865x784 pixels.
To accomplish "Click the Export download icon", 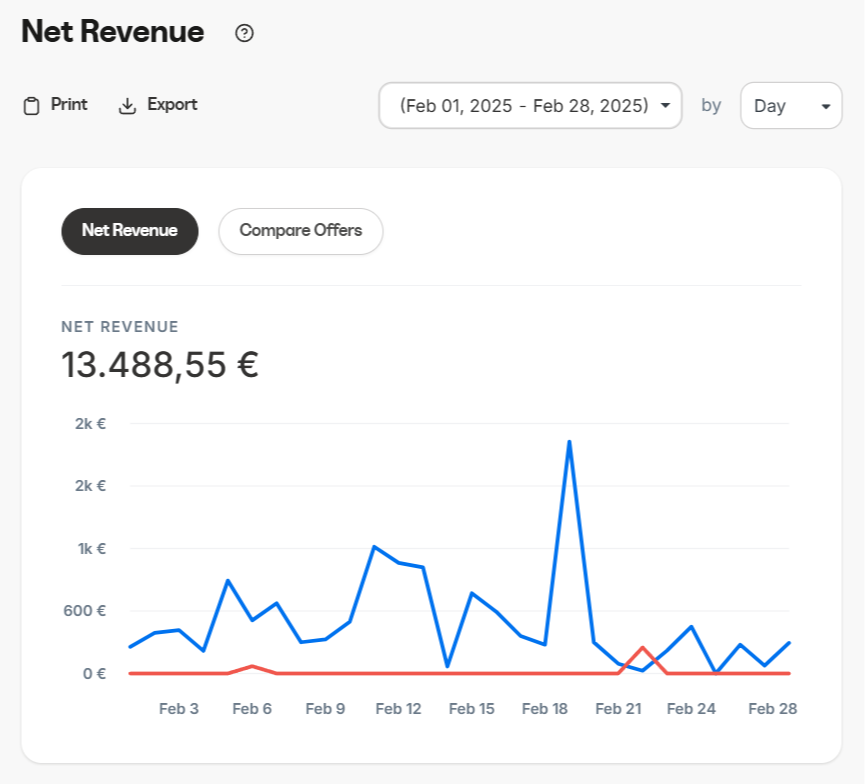I will pos(127,106).
